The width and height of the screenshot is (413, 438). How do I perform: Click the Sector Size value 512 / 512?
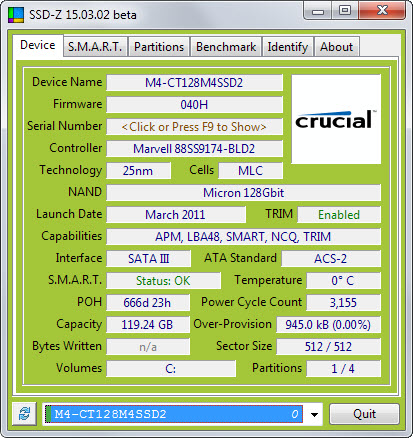(x=328, y=347)
